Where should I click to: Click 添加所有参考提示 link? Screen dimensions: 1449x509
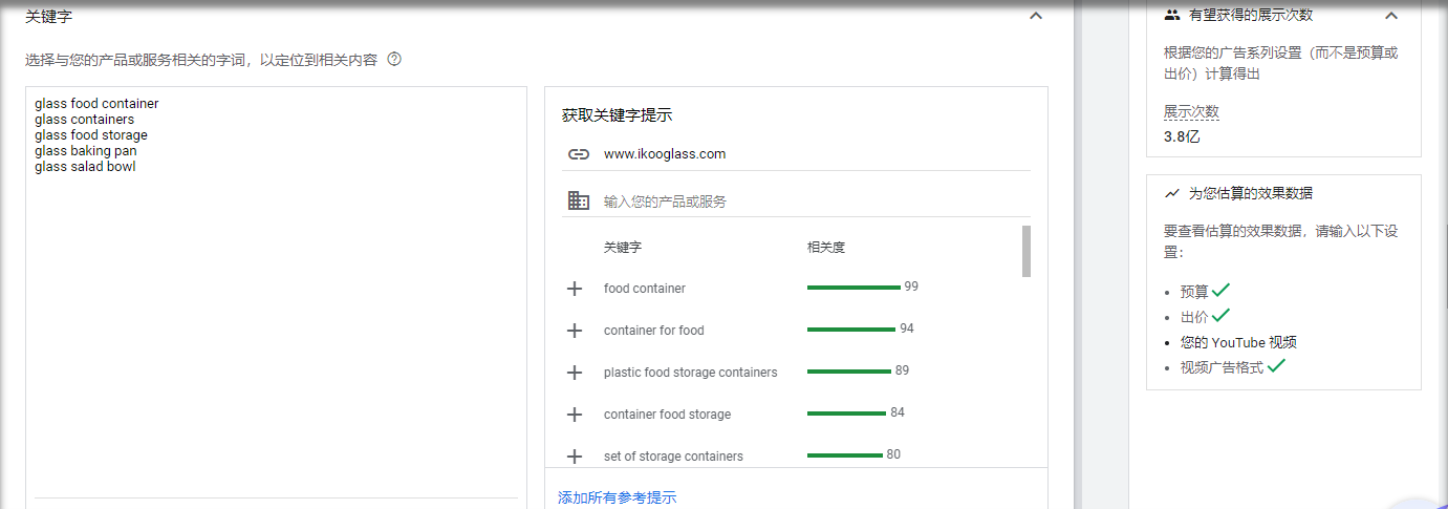pos(616,498)
